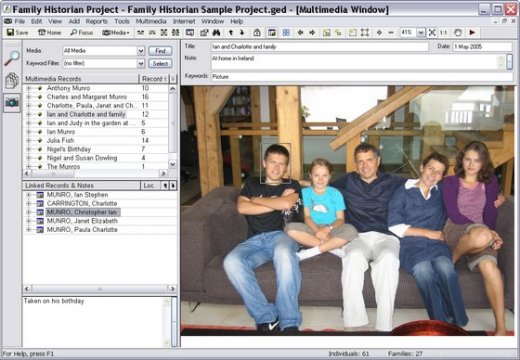The image size is (520, 360).
Task: Click the Focus magnifier button
Action: tap(81, 32)
